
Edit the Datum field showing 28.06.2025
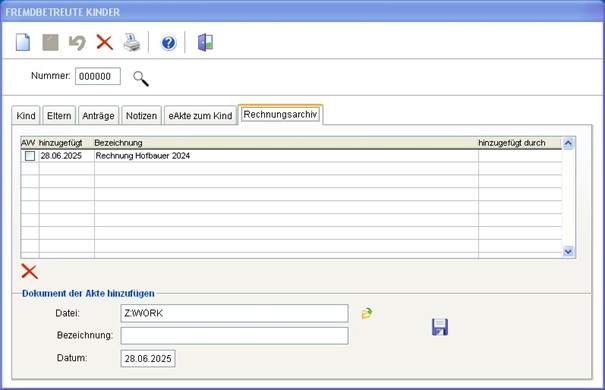[x=148, y=358]
